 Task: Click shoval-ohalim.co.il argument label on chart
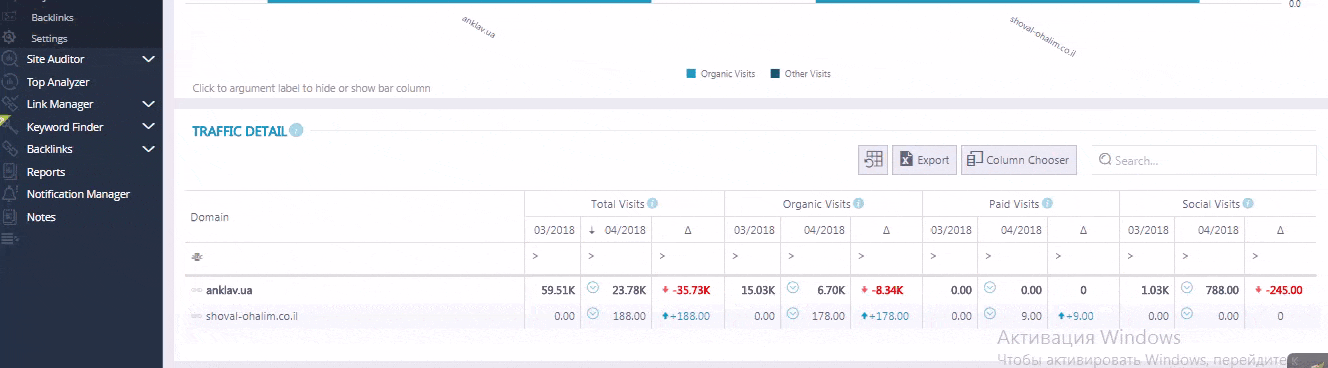(1042, 36)
